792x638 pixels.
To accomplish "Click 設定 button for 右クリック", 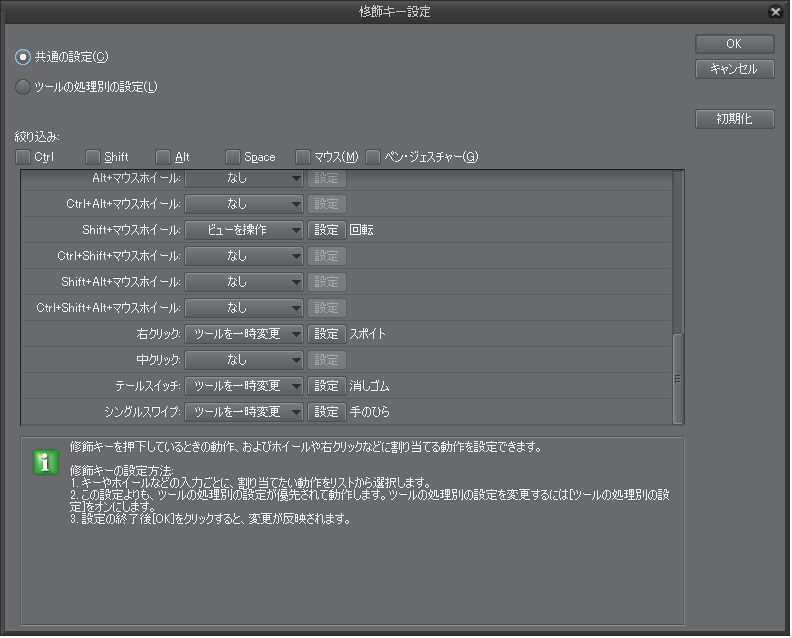I will [326, 334].
